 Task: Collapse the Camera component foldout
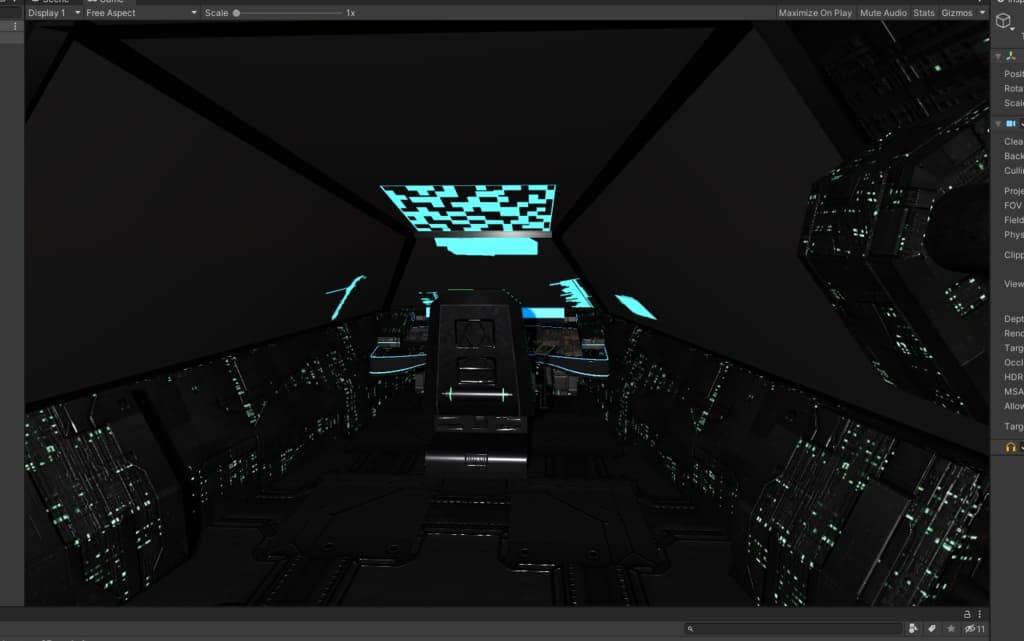pos(998,123)
